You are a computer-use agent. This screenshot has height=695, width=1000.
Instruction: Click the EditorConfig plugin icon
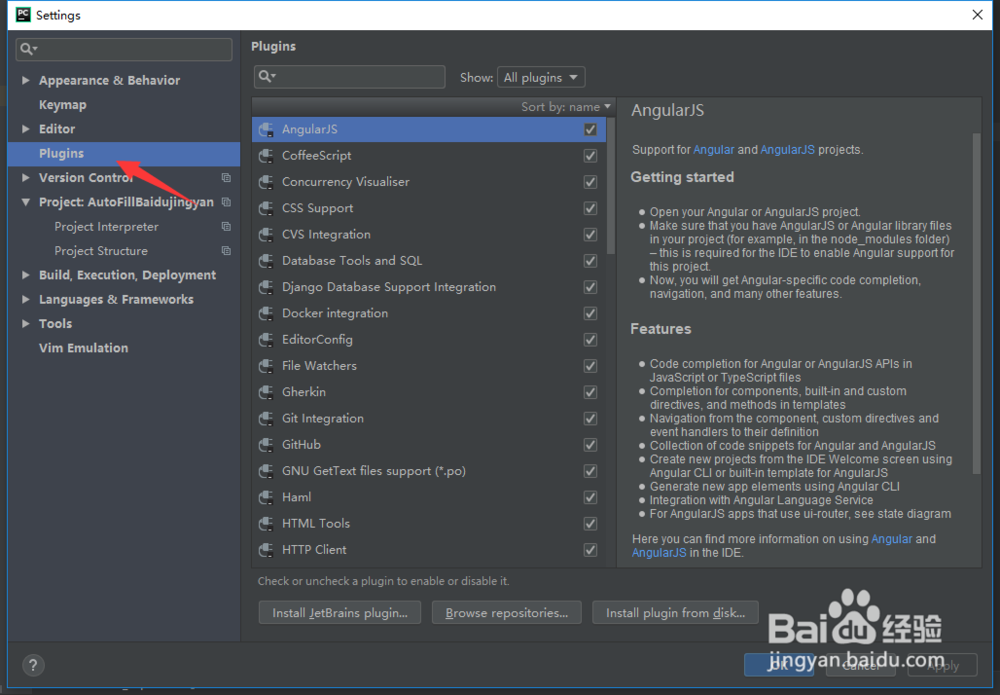tap(266, 340)
